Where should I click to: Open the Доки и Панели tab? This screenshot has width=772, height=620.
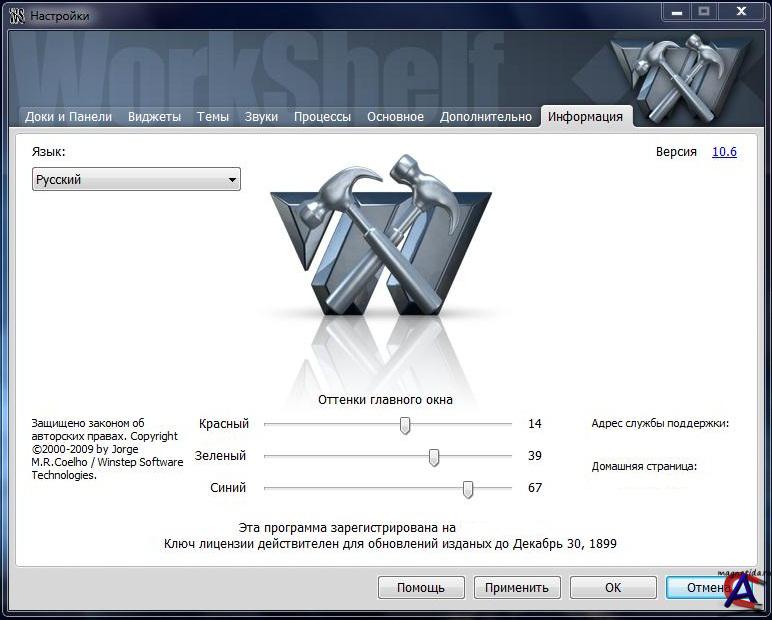point(68,117)
